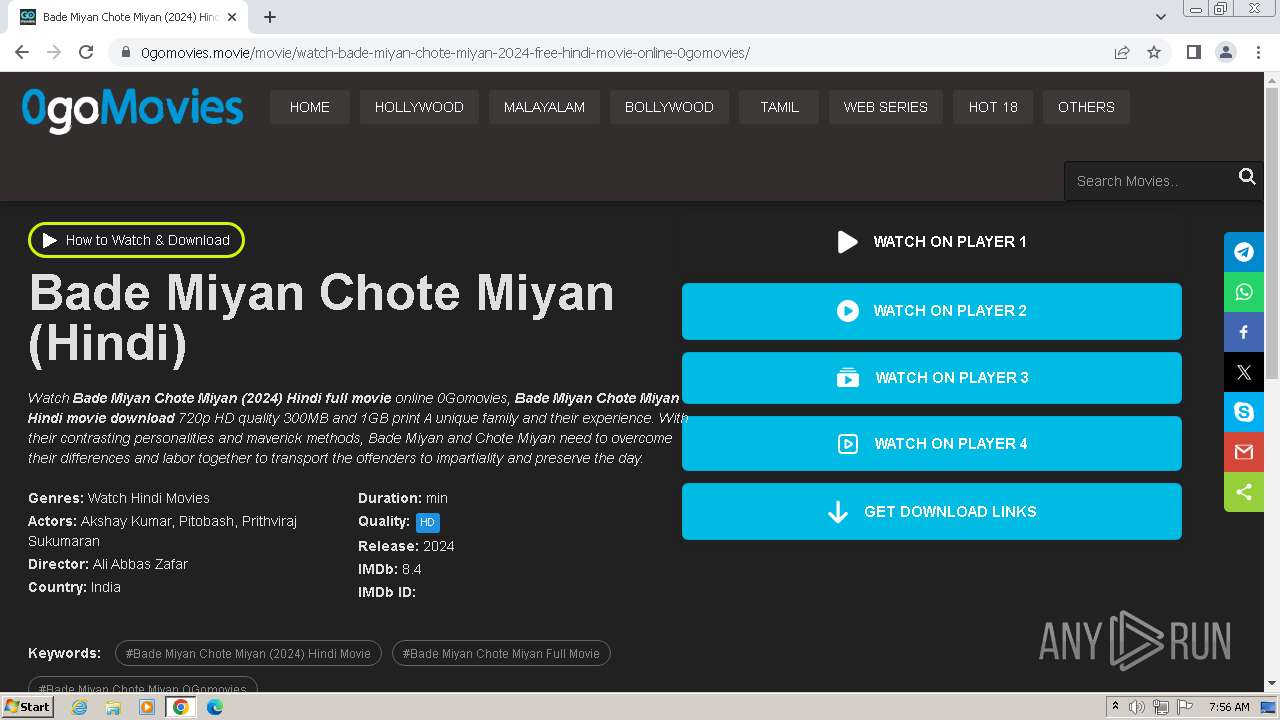1280x720 pixels.
Task: Go to WEB SERIES section
Action: (x=885, y=107)
